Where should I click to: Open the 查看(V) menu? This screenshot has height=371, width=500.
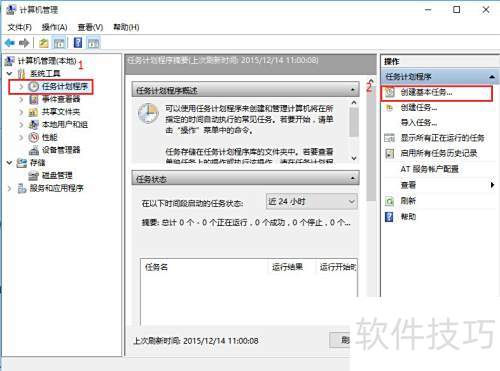[90, 27]
